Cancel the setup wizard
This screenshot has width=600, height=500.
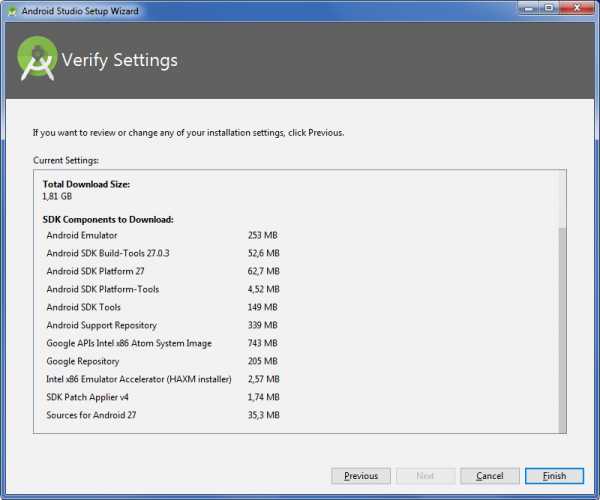(x=489, y=476)
